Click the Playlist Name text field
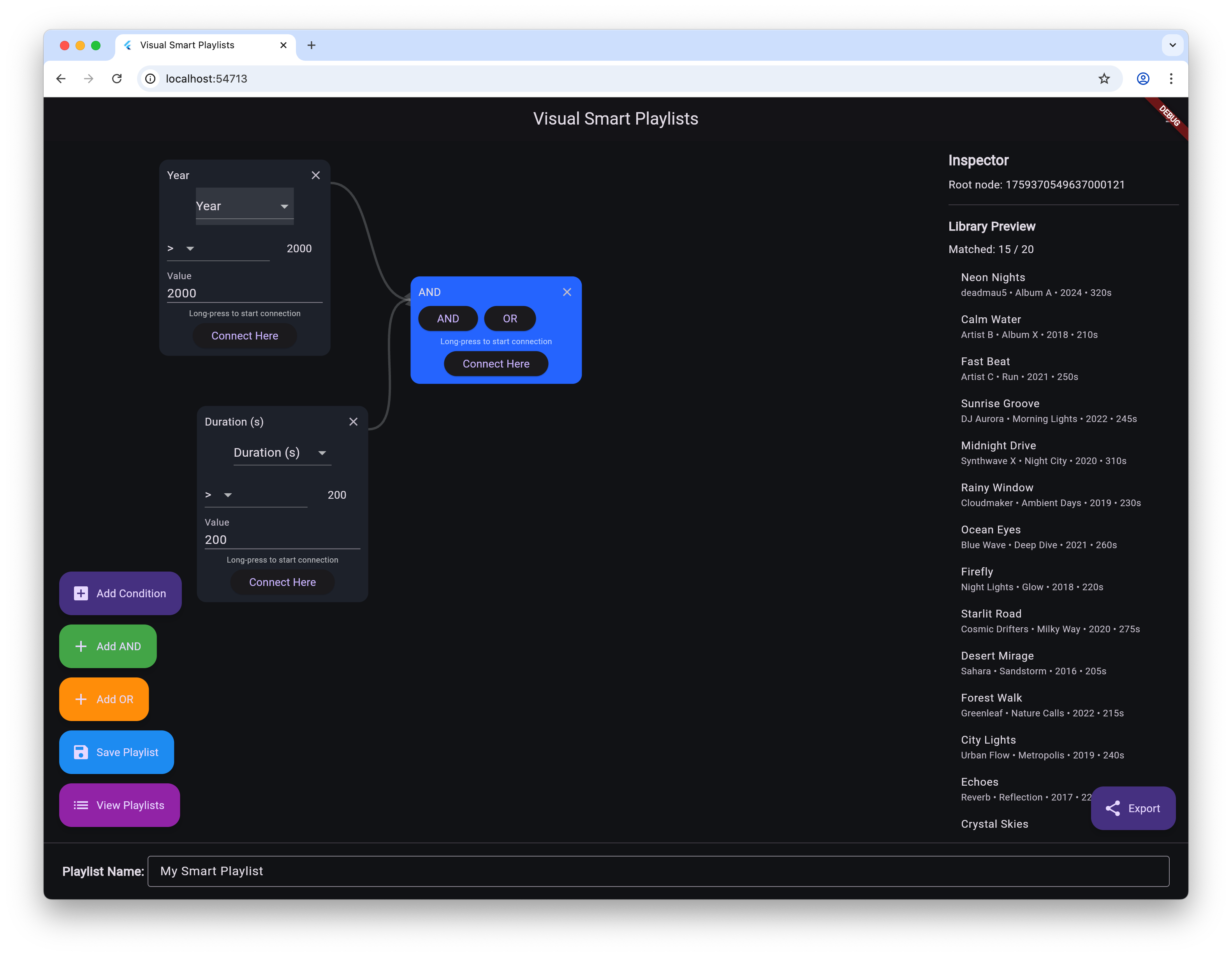This screenshot has width=1232, height=957. 658,871
